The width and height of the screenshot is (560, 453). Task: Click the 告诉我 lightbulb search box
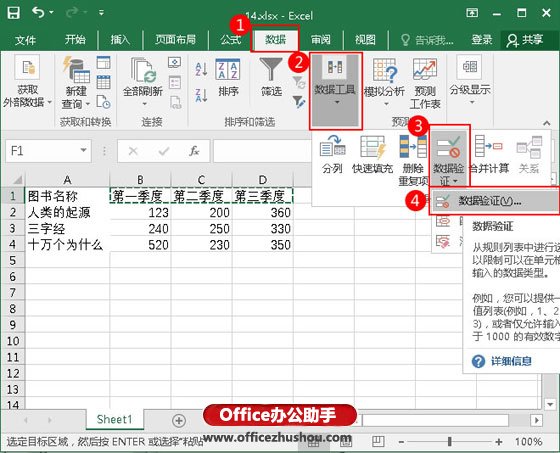pyautogui.click(x=428, y=40)
